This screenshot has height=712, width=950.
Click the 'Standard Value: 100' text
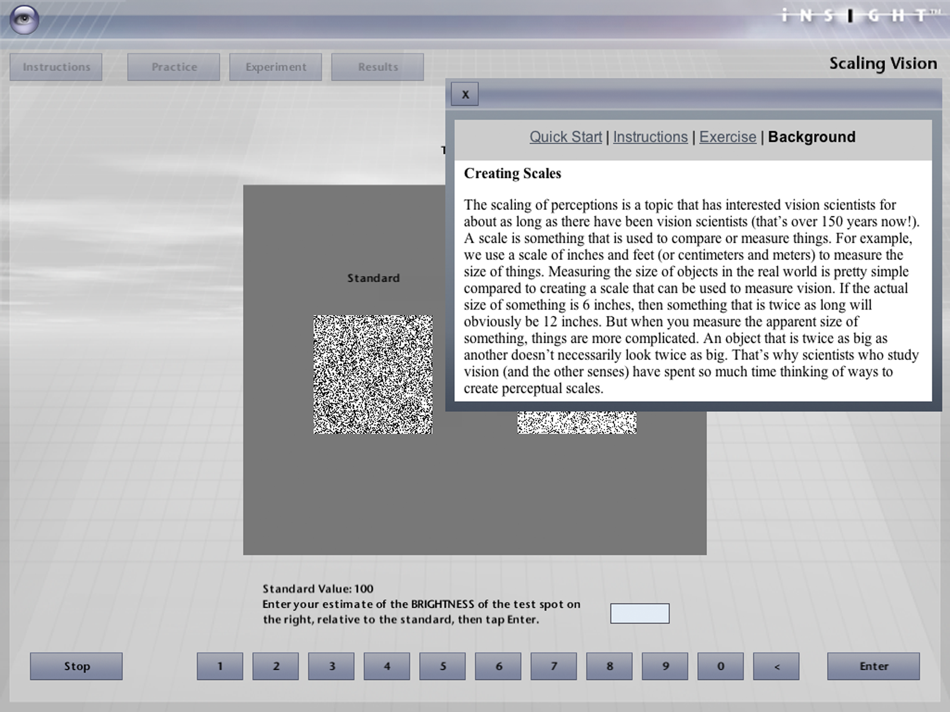click(x=318, y=588)
